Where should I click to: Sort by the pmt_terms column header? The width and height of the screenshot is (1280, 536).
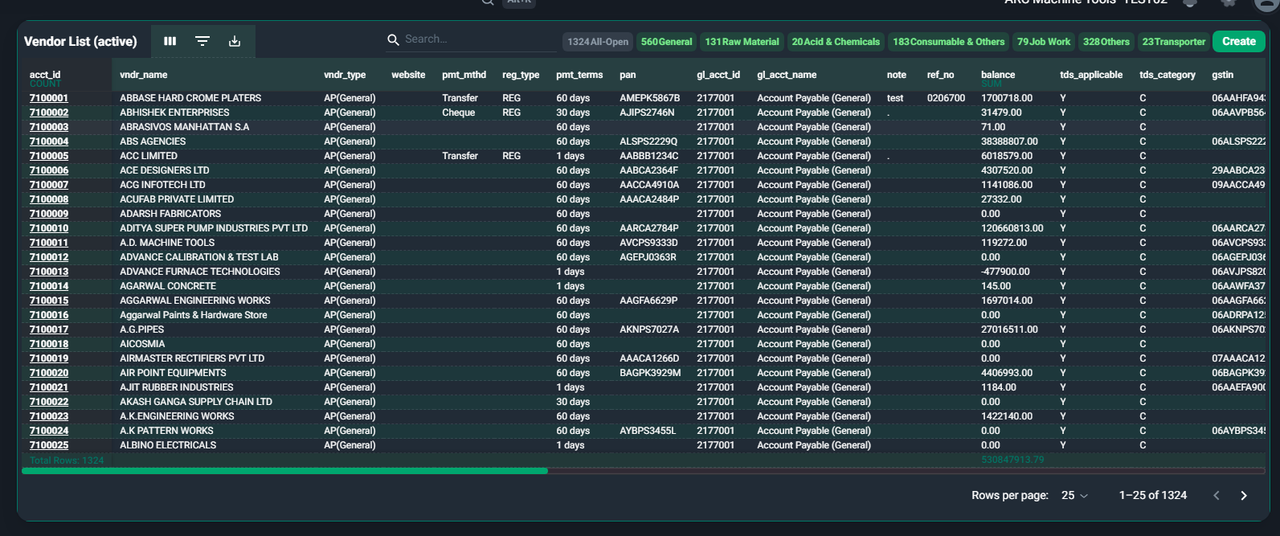[580, 75]
